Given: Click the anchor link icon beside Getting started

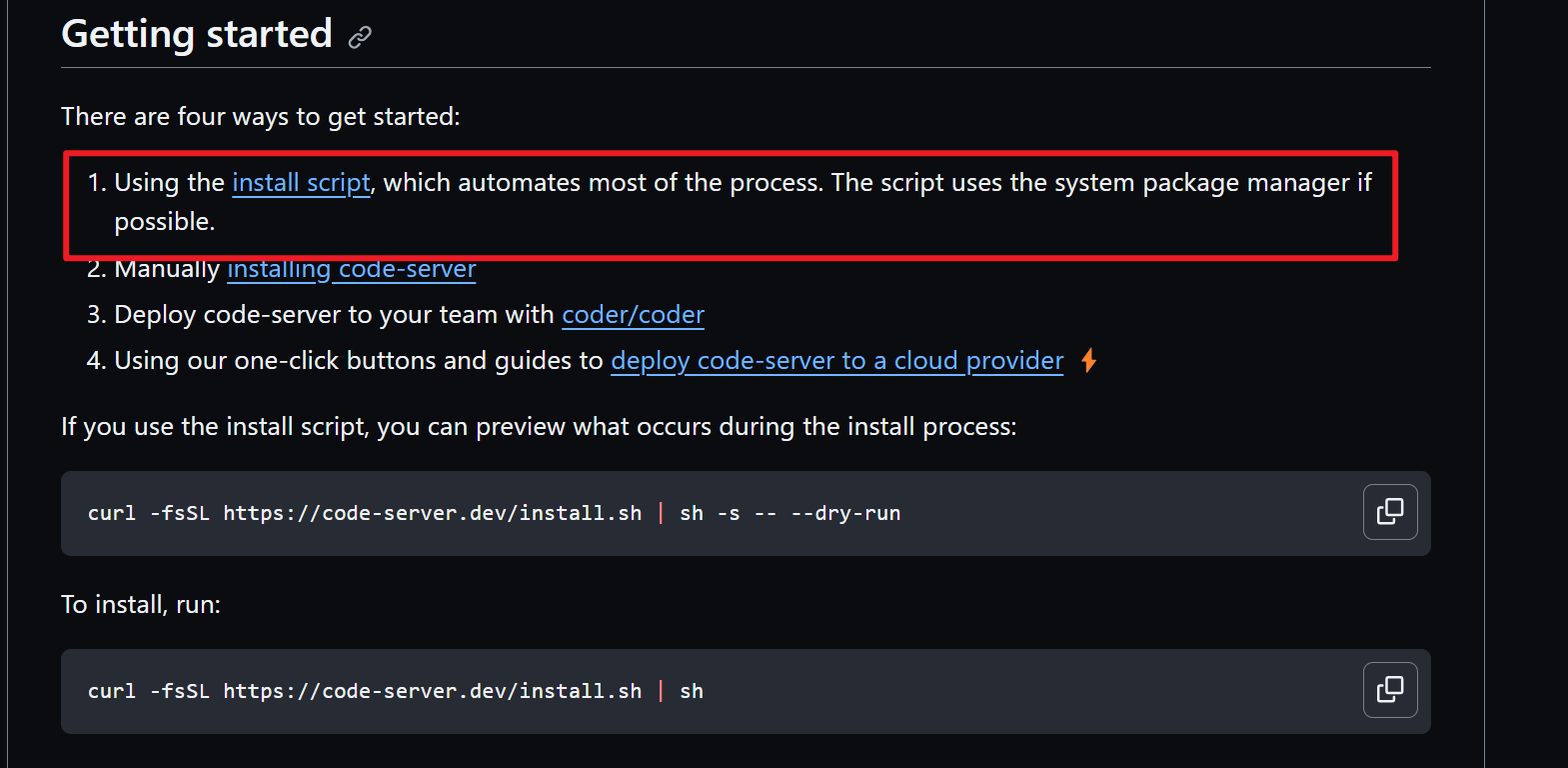Looking at the screenshot, I should pyautogui.click(x=360, y=37).
